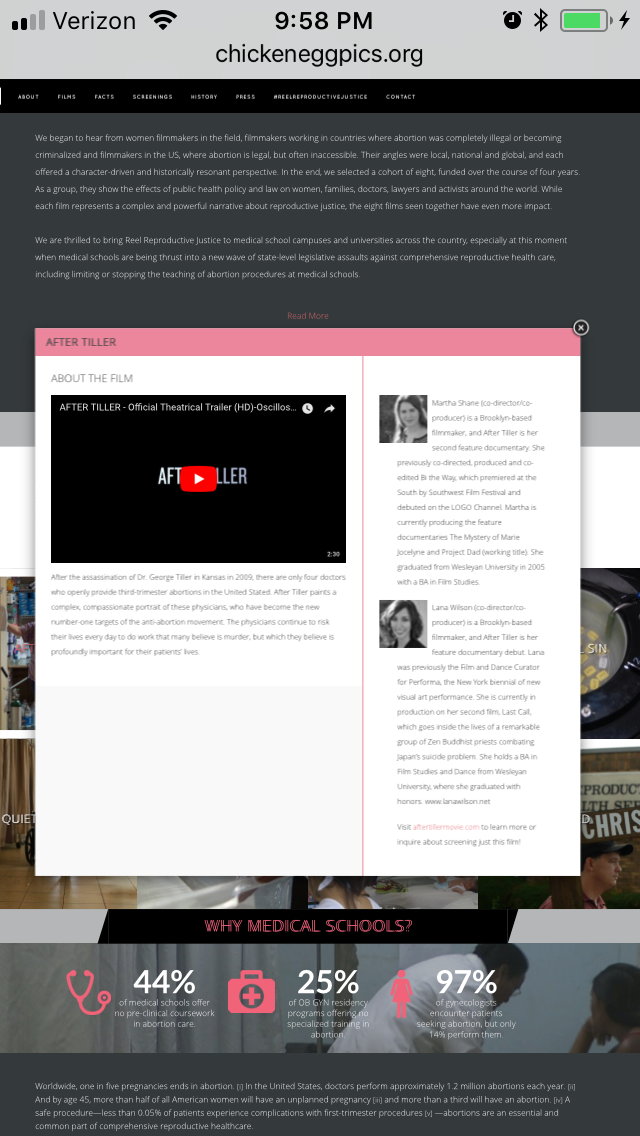
Task: Click the Share arrow icon on video
Action: [x=330, y=408]
